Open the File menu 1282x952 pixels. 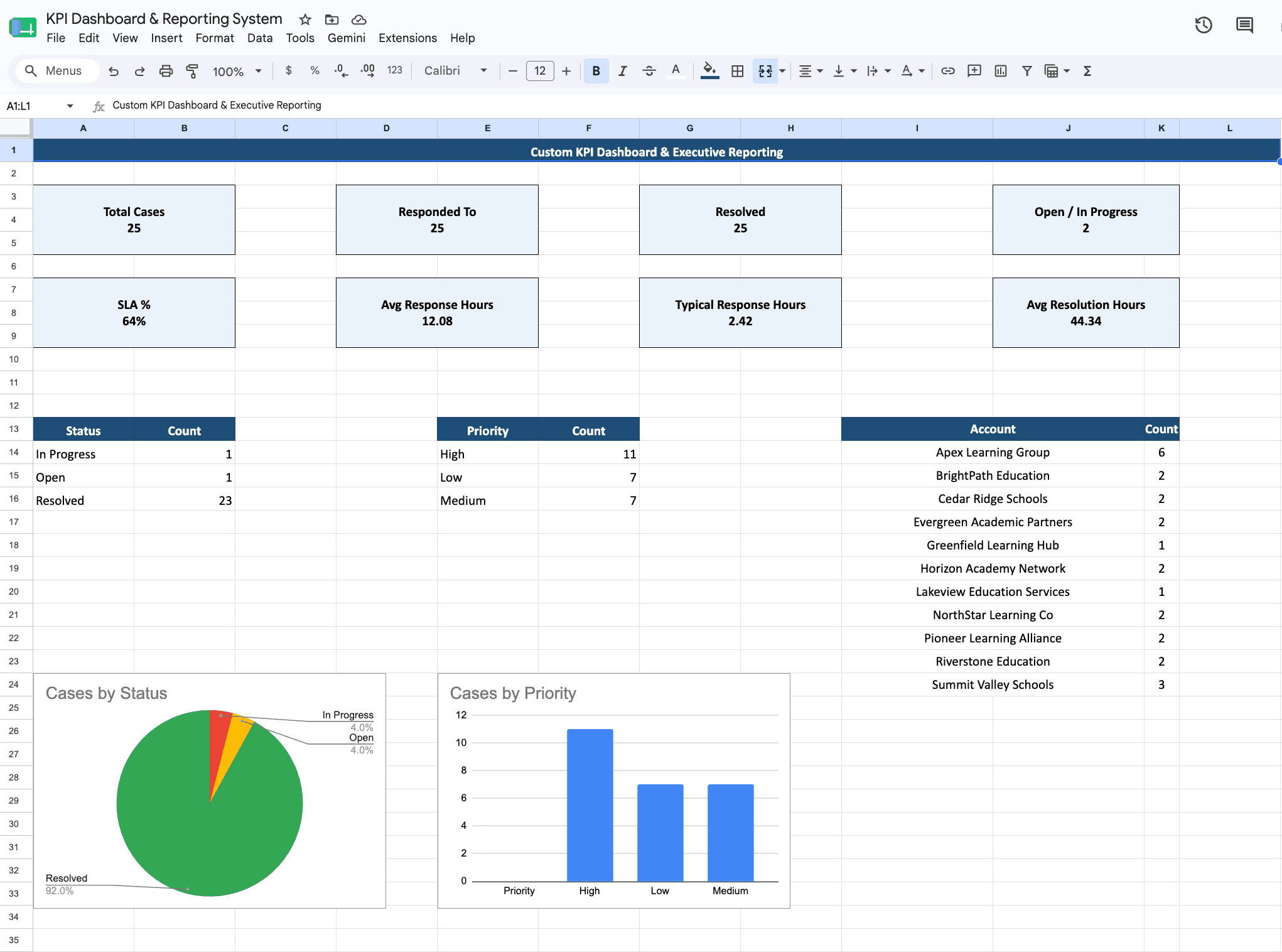point(56,38)
